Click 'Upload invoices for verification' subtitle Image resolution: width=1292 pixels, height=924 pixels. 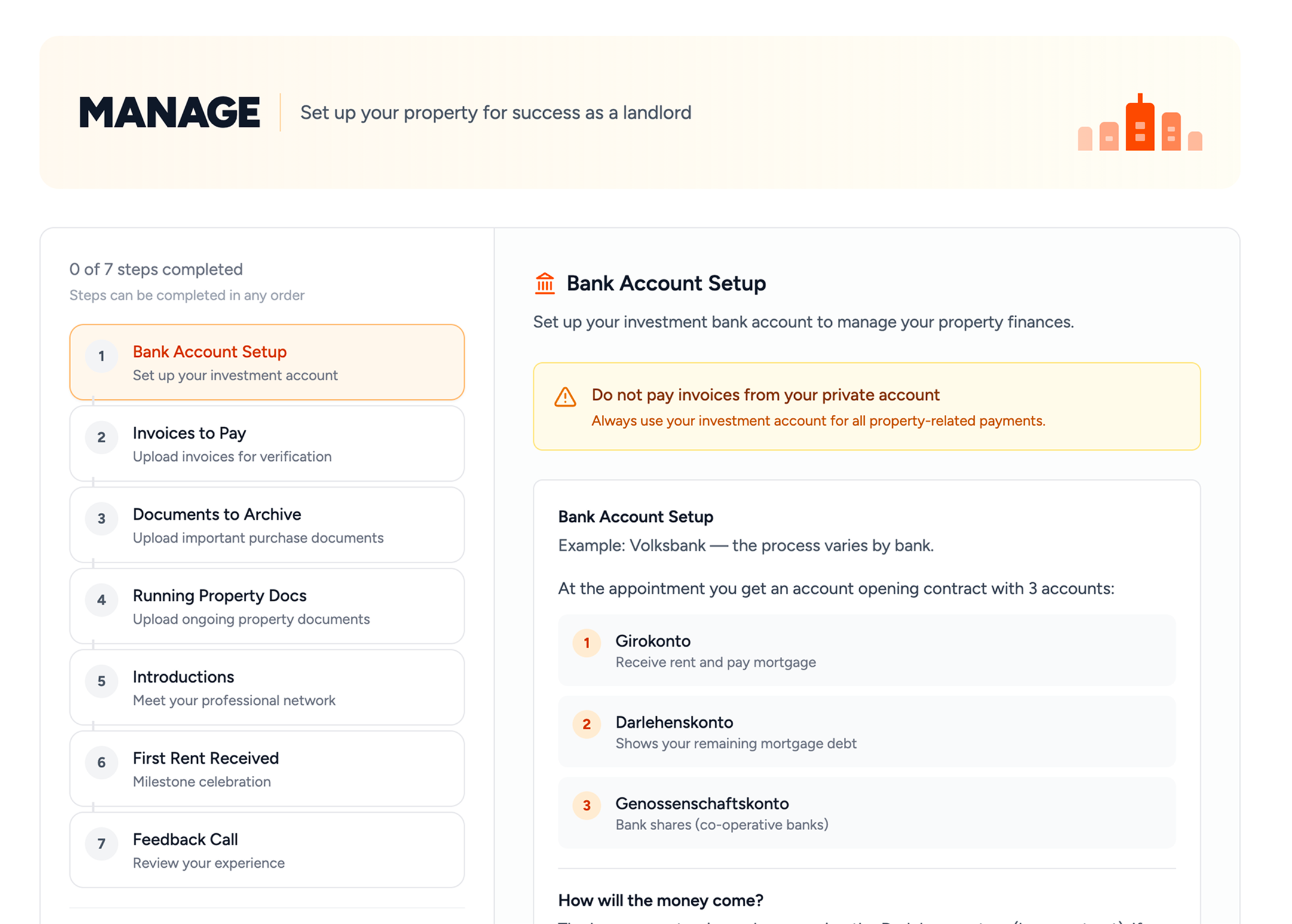[232, 457]
